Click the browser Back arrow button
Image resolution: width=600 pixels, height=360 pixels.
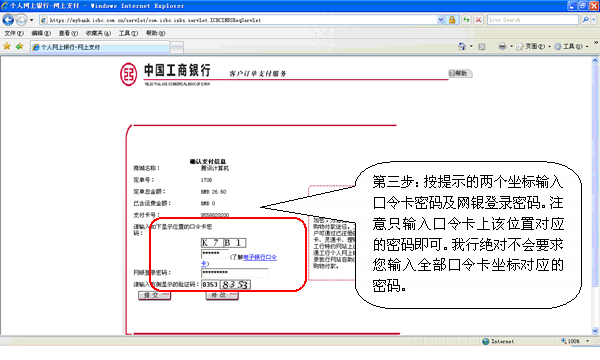[8, 20]
